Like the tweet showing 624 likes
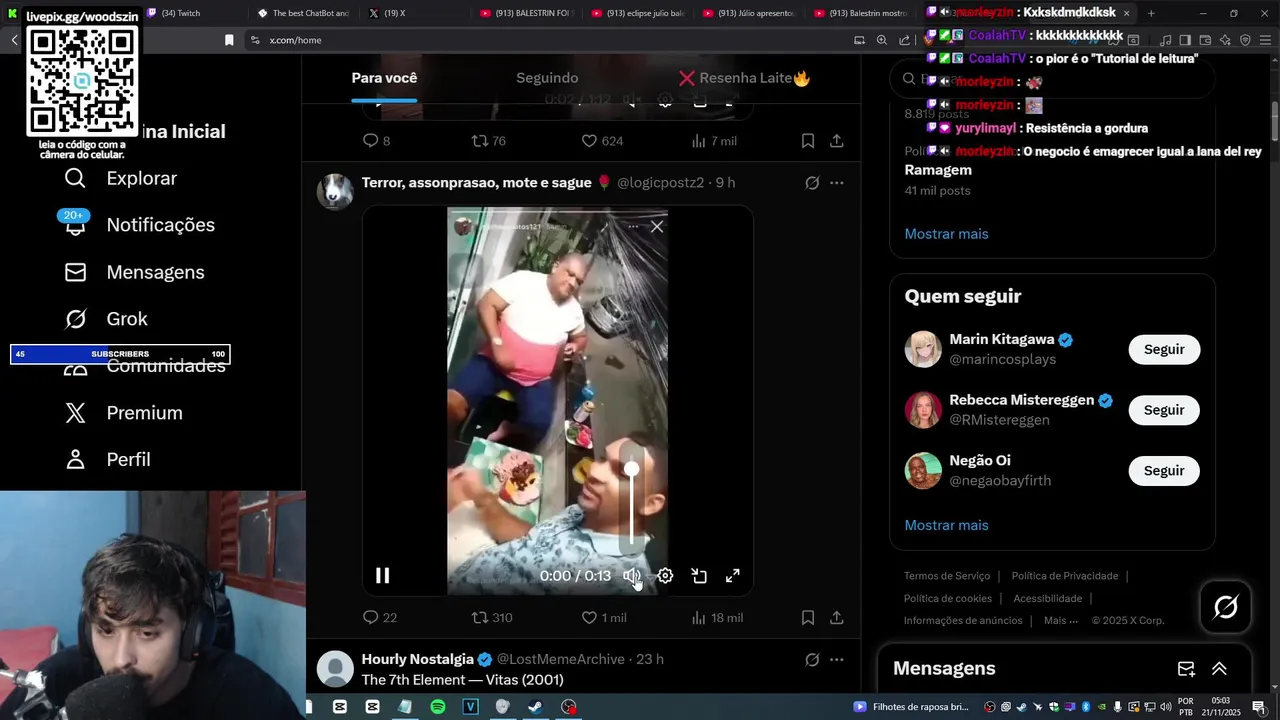 602,141
